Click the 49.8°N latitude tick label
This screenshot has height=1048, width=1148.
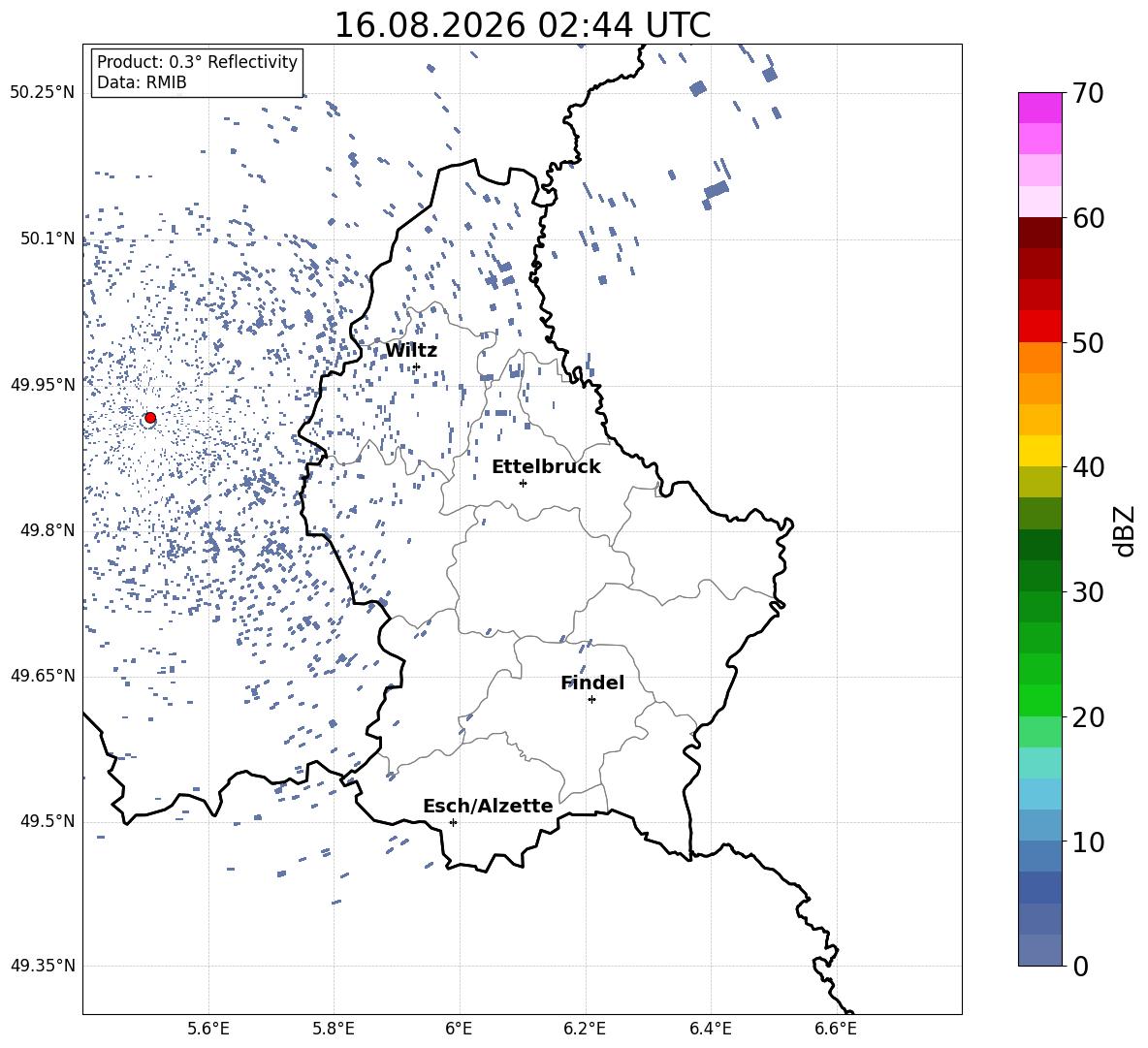pyautogui.click(x=48, y=530)
